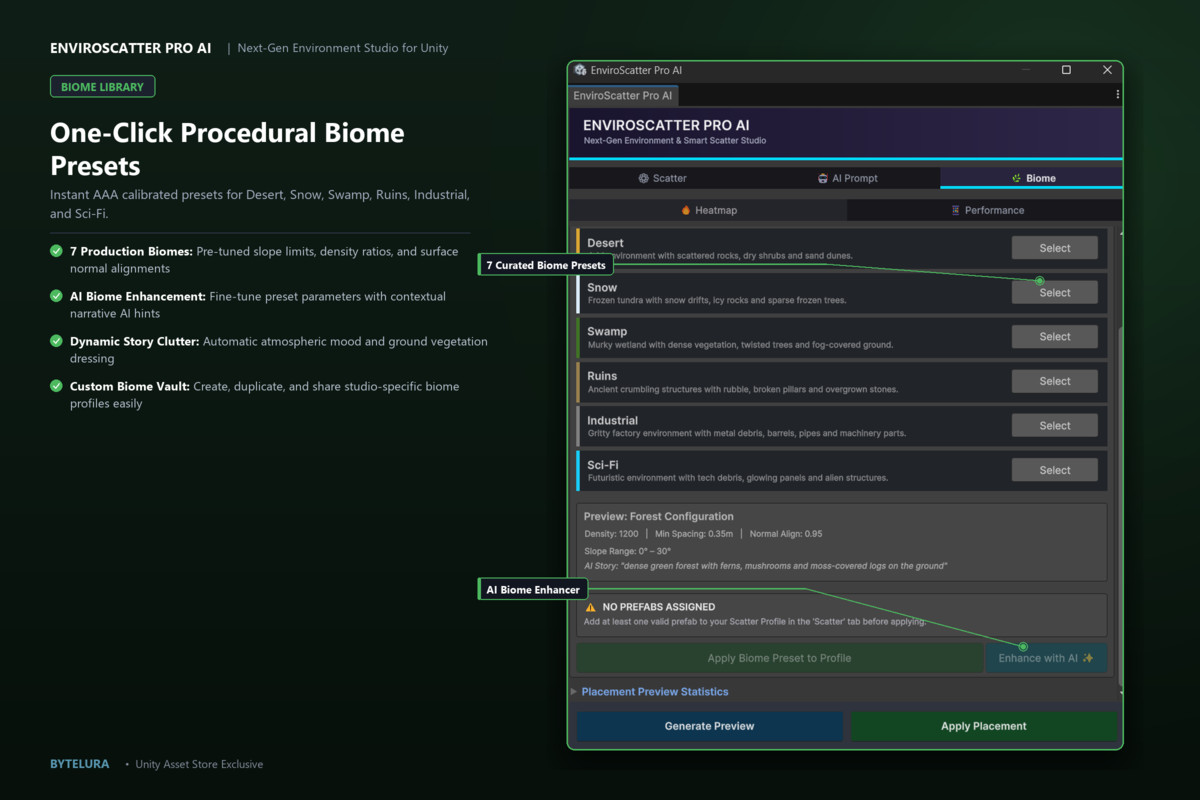This screenshot has height=800, width=1200.
Task: Switch to the Scatter tab
Action: coord(662,178)
